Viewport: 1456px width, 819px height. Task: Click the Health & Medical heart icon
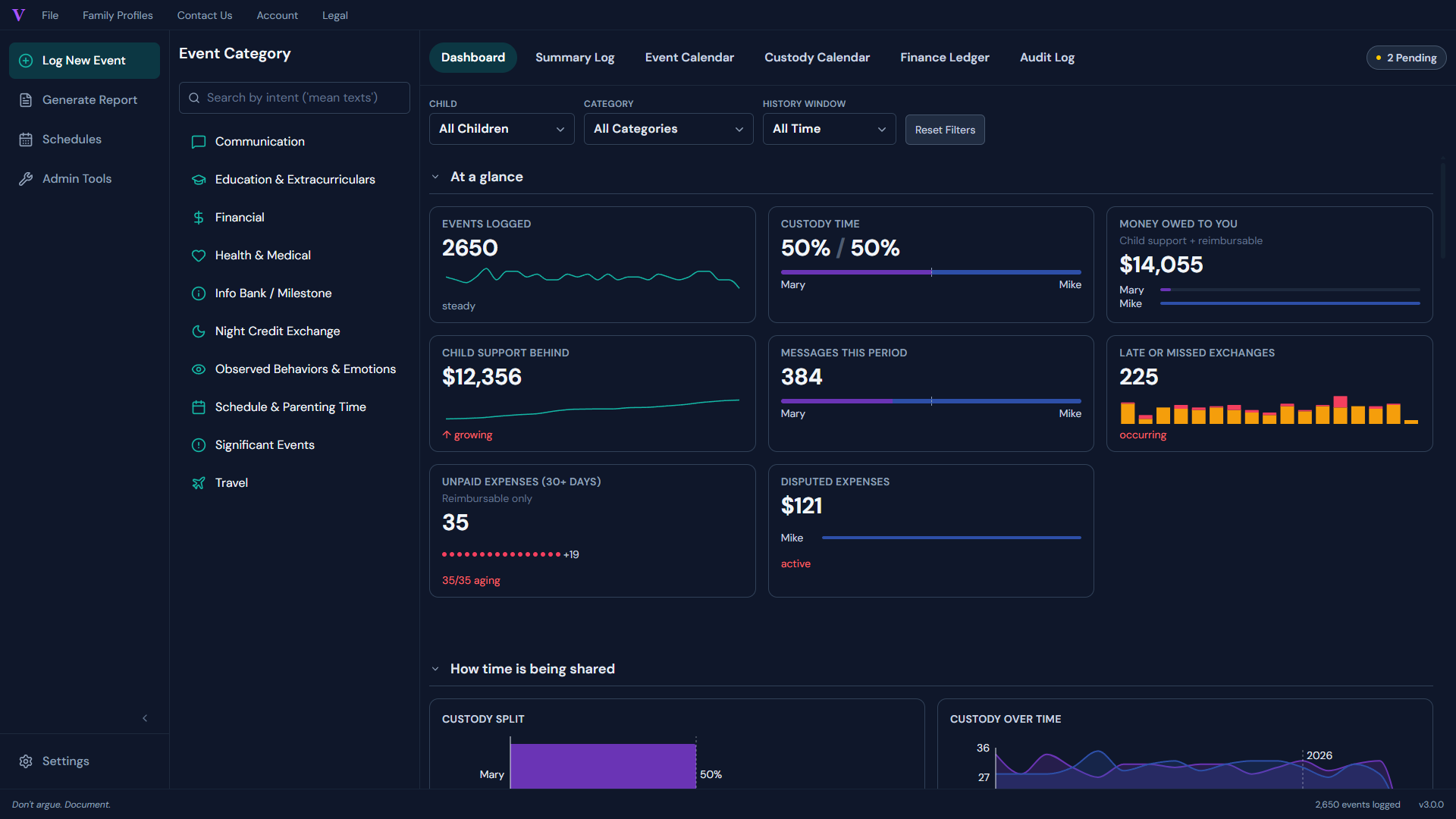[199, 256]
